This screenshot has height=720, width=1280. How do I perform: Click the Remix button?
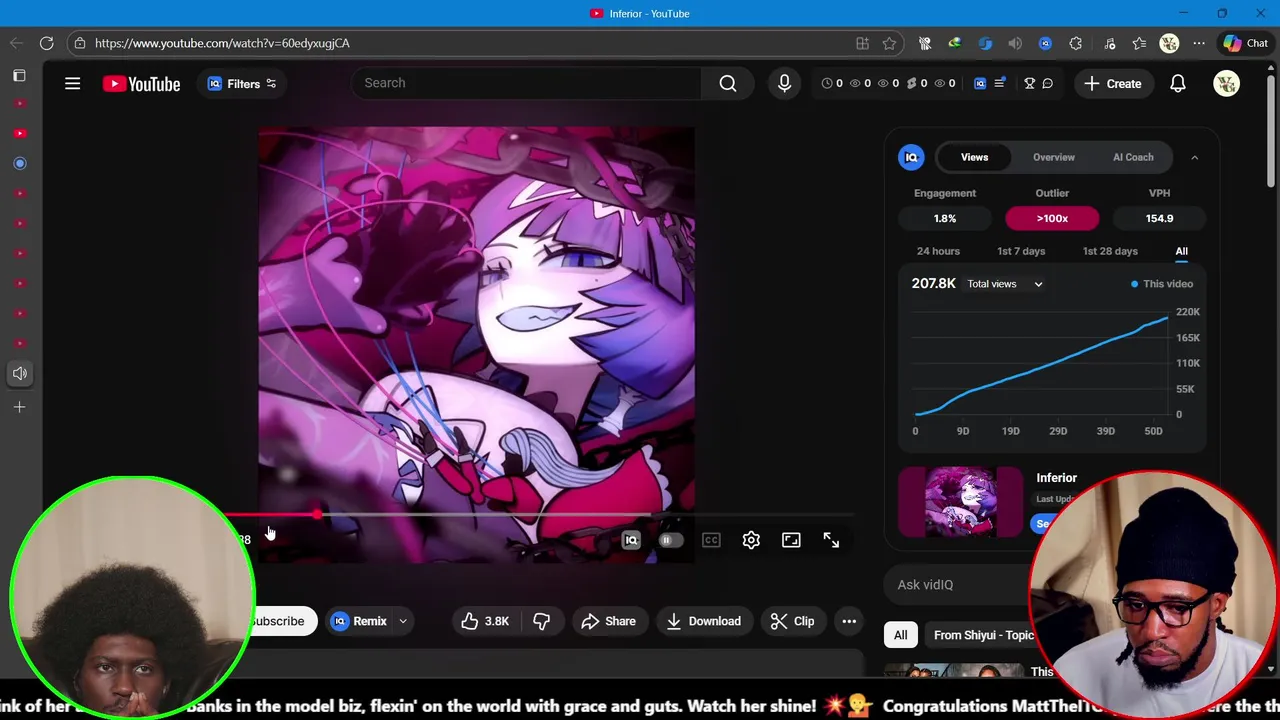tap(360, 621)
